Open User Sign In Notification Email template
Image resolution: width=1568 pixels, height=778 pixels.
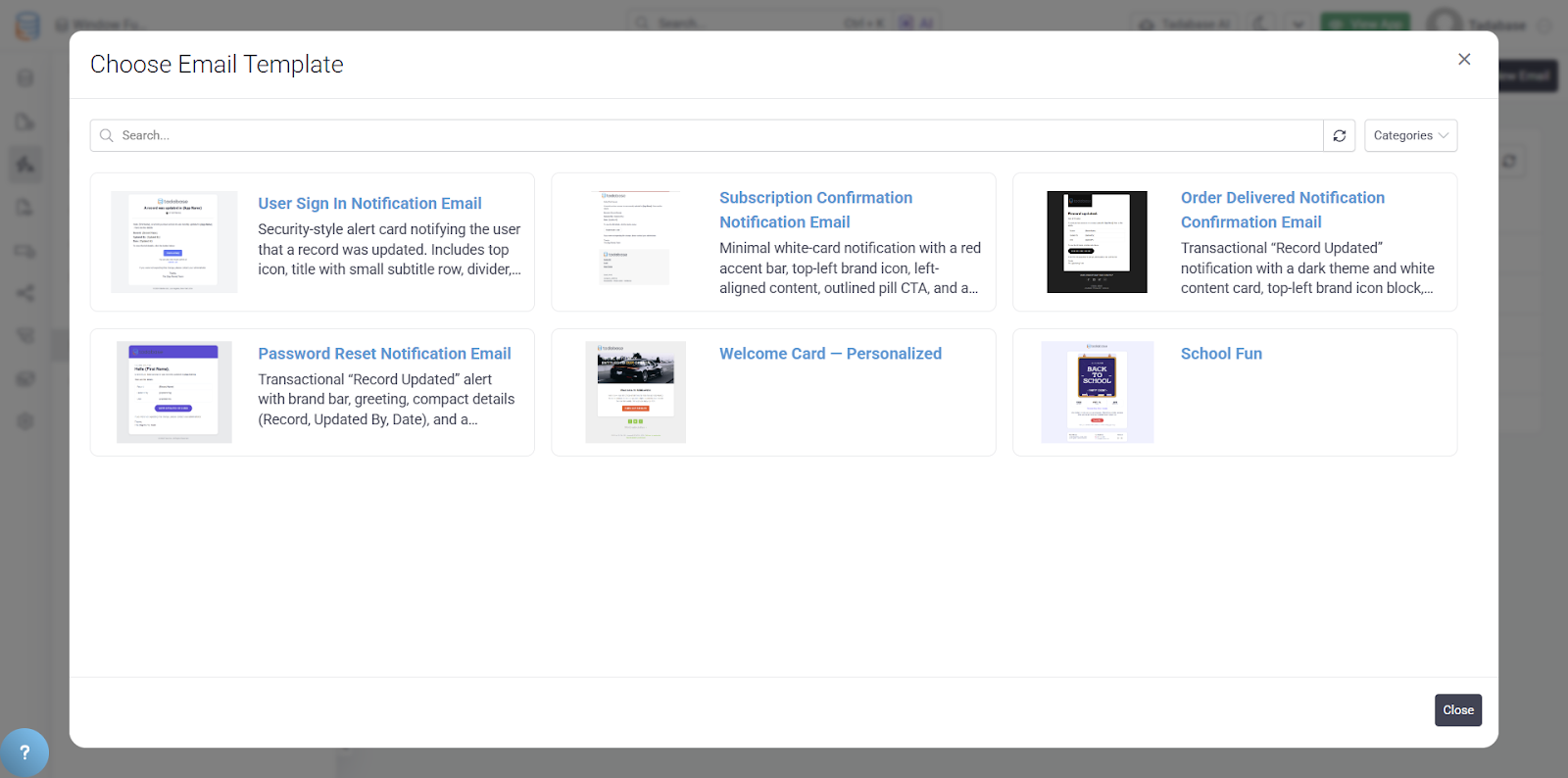click(369, 204)
